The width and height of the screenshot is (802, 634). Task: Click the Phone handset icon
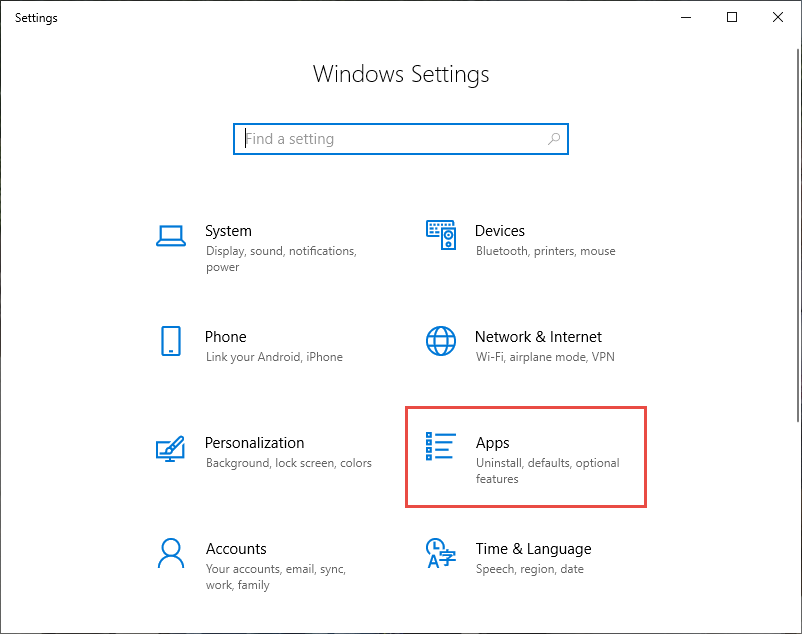click(x=171, y=341)
